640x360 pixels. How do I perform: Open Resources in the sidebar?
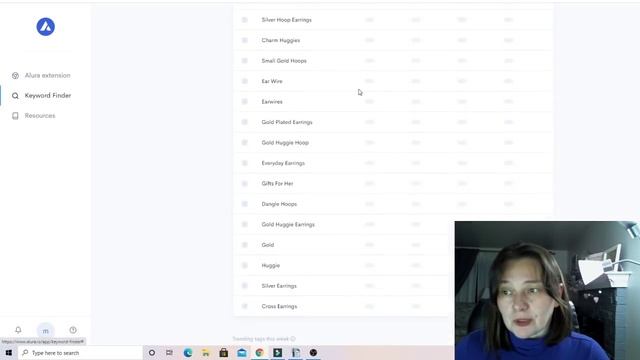(40, 116)
